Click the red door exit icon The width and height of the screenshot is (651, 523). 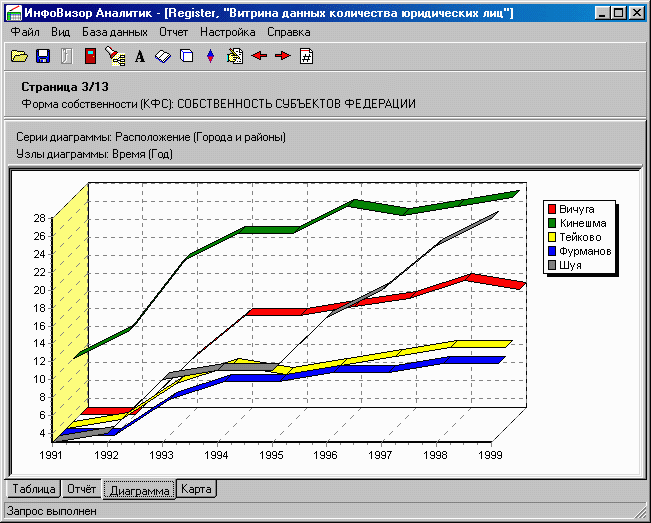91,56
